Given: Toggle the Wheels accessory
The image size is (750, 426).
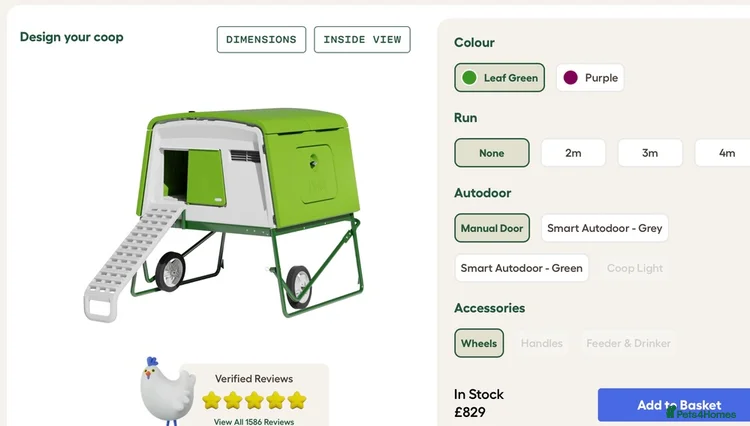Looking at the screenshot, I should (x=479, y=343).
